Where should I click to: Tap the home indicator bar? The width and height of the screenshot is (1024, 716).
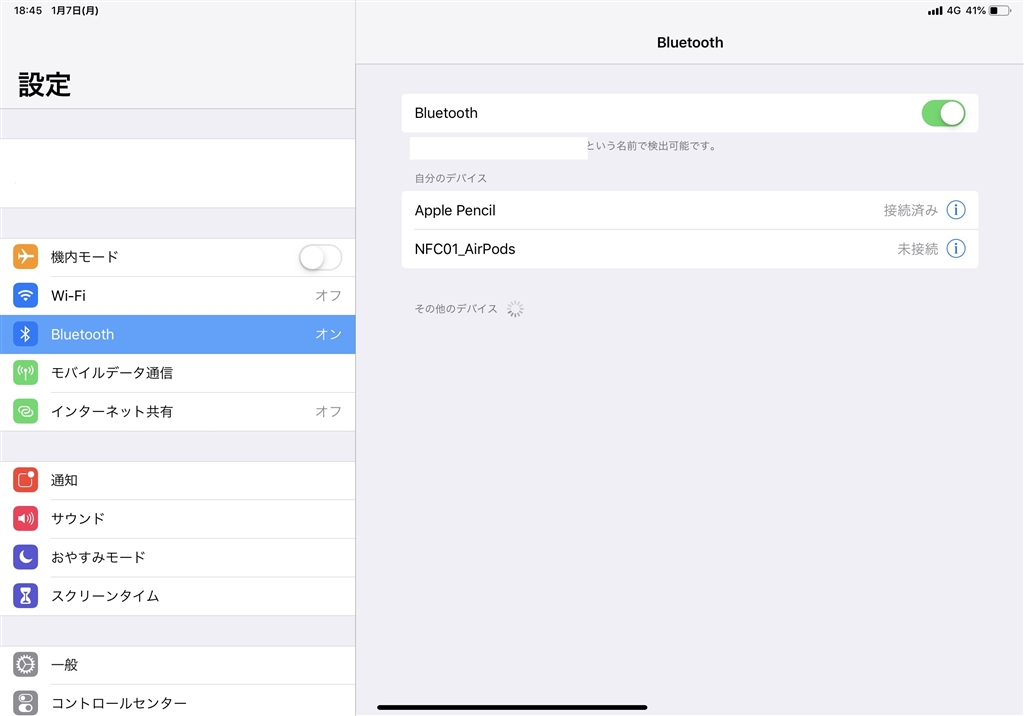(512, 707)
